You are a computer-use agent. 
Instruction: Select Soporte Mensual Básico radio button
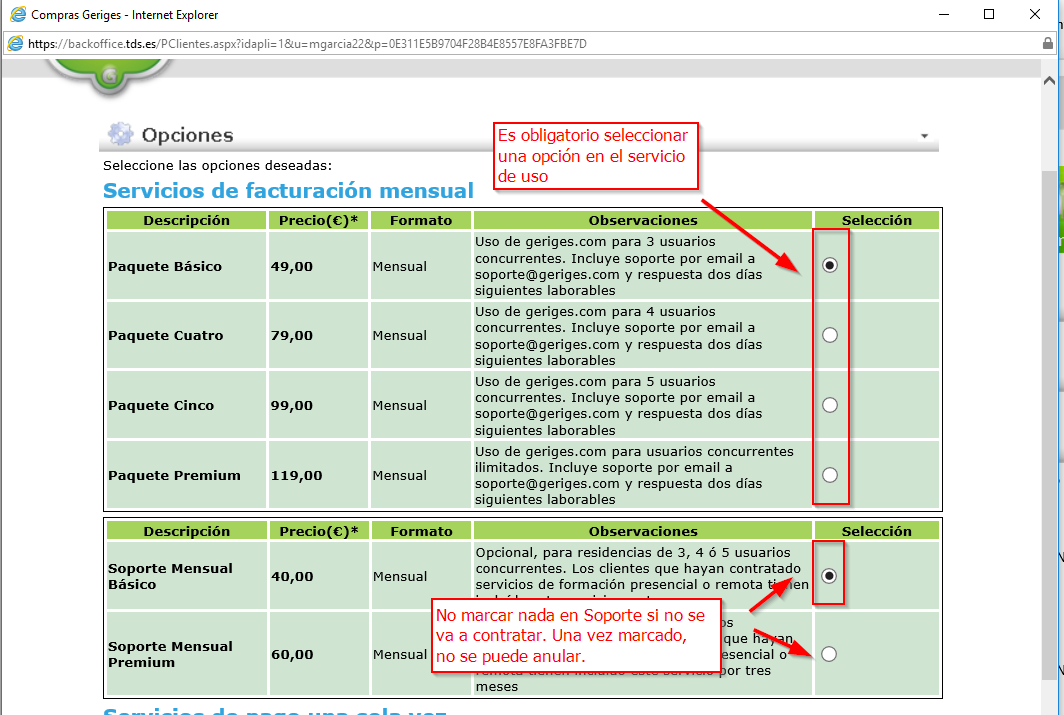tap(829, 576)
